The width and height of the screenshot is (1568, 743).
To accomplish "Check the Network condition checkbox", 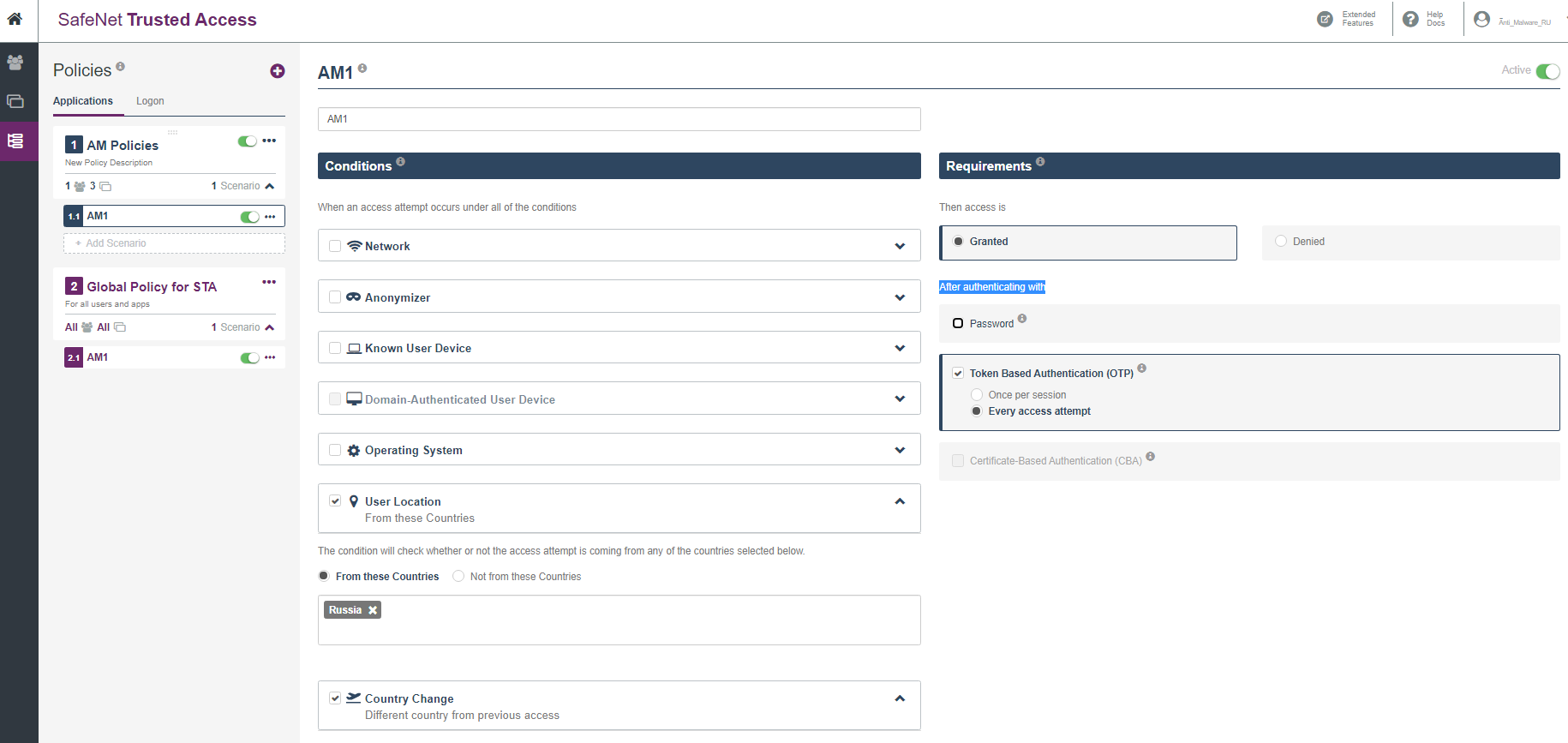I will tap(335, 246).
